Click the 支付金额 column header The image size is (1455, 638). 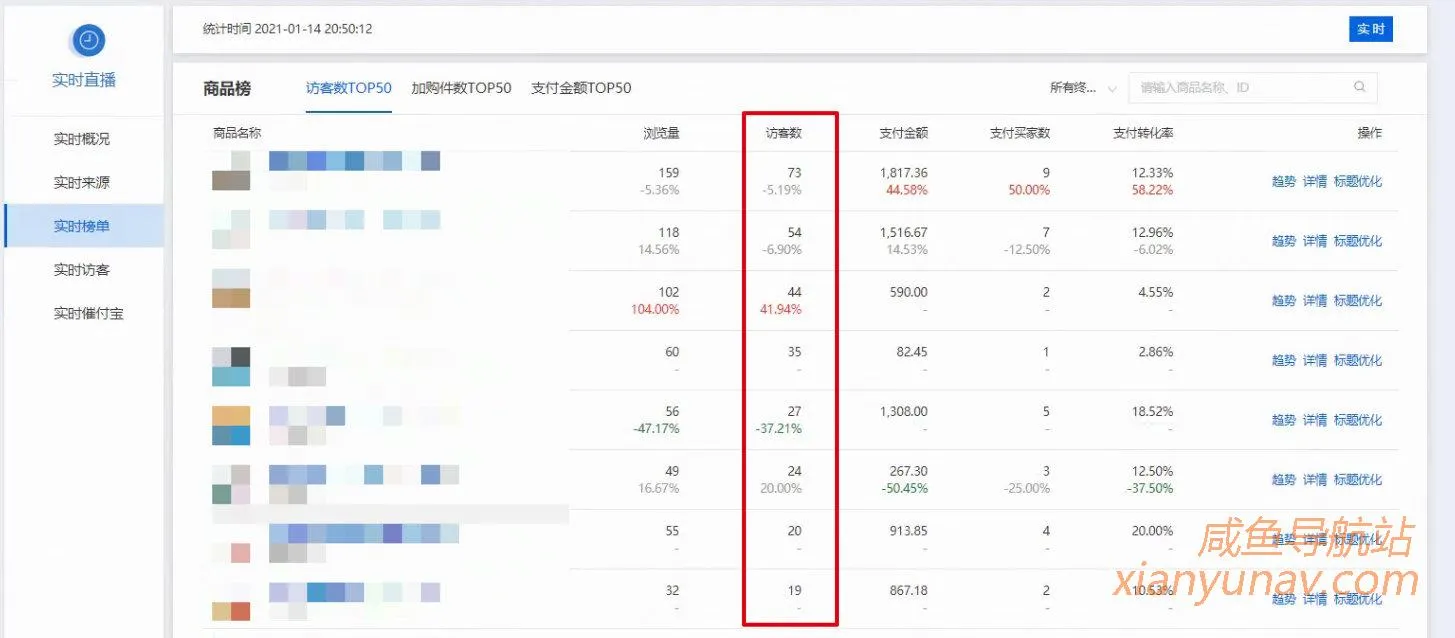tap(905, 131)
